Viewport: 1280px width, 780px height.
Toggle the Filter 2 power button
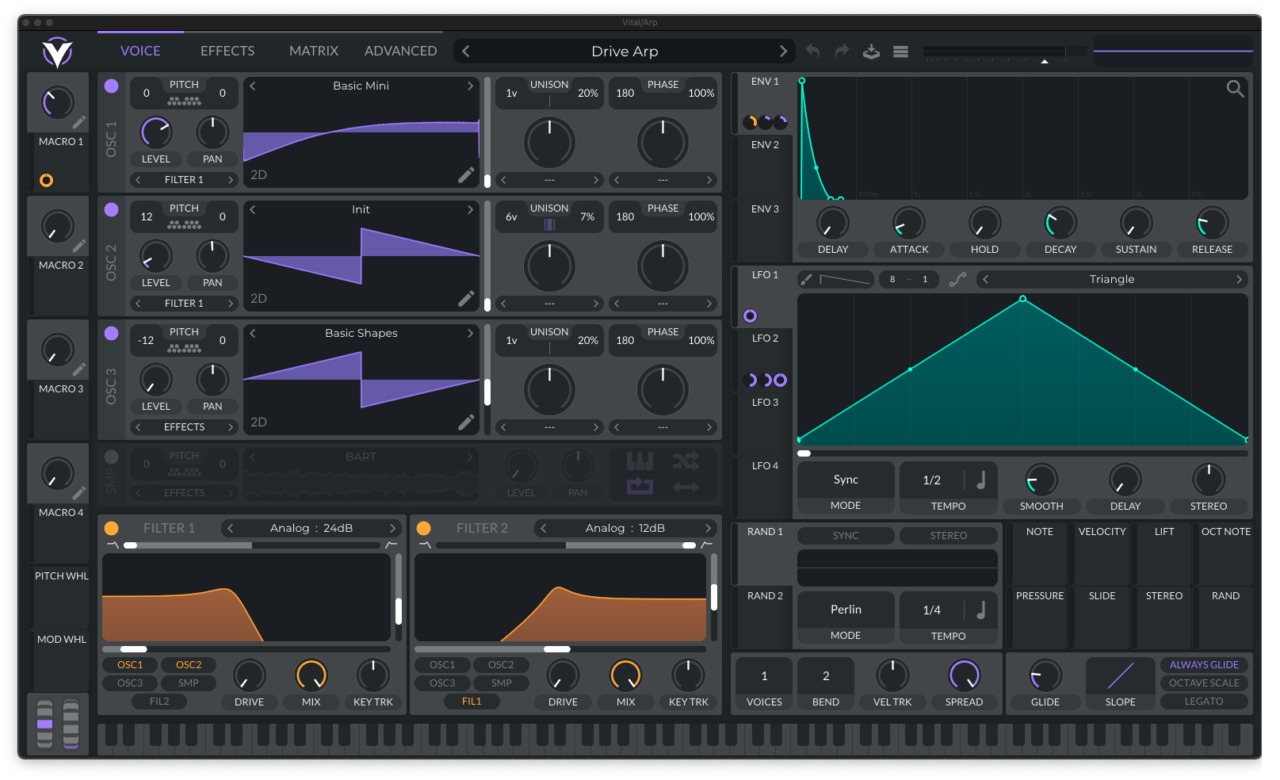(x=424, y=528)
